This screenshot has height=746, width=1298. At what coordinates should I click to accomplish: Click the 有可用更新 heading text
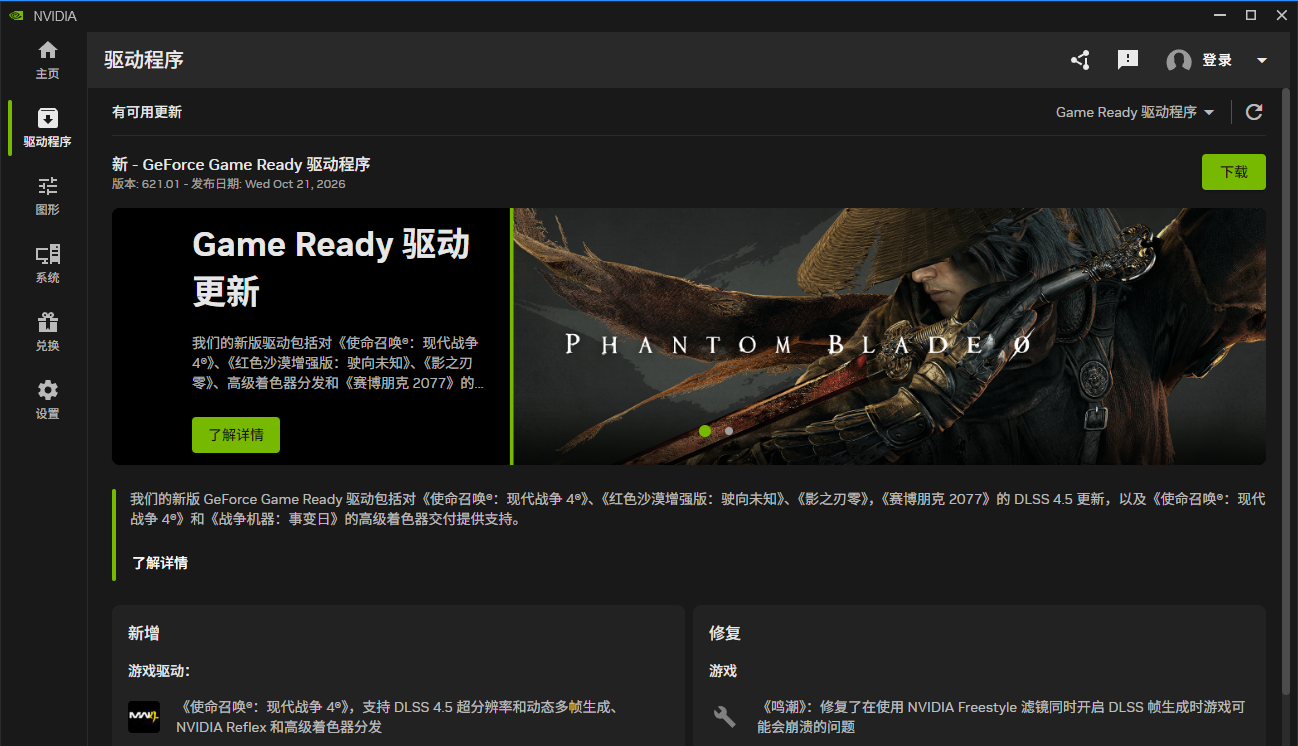point(147,112)
